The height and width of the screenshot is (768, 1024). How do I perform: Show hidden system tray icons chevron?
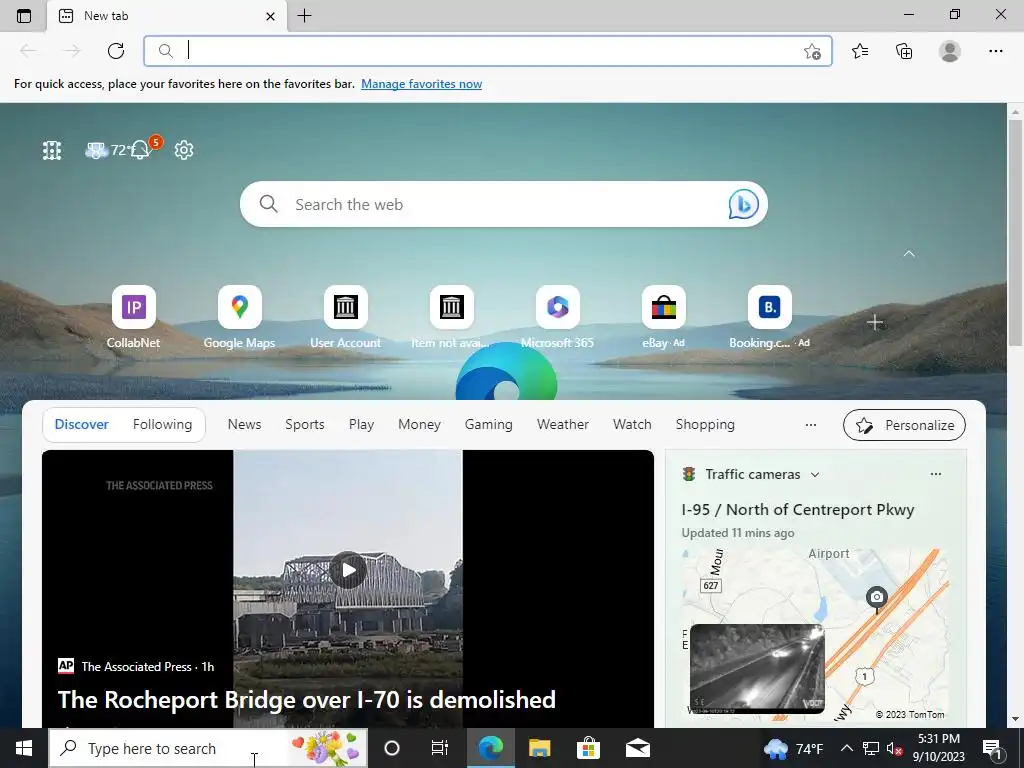click(x=846, y=748)
